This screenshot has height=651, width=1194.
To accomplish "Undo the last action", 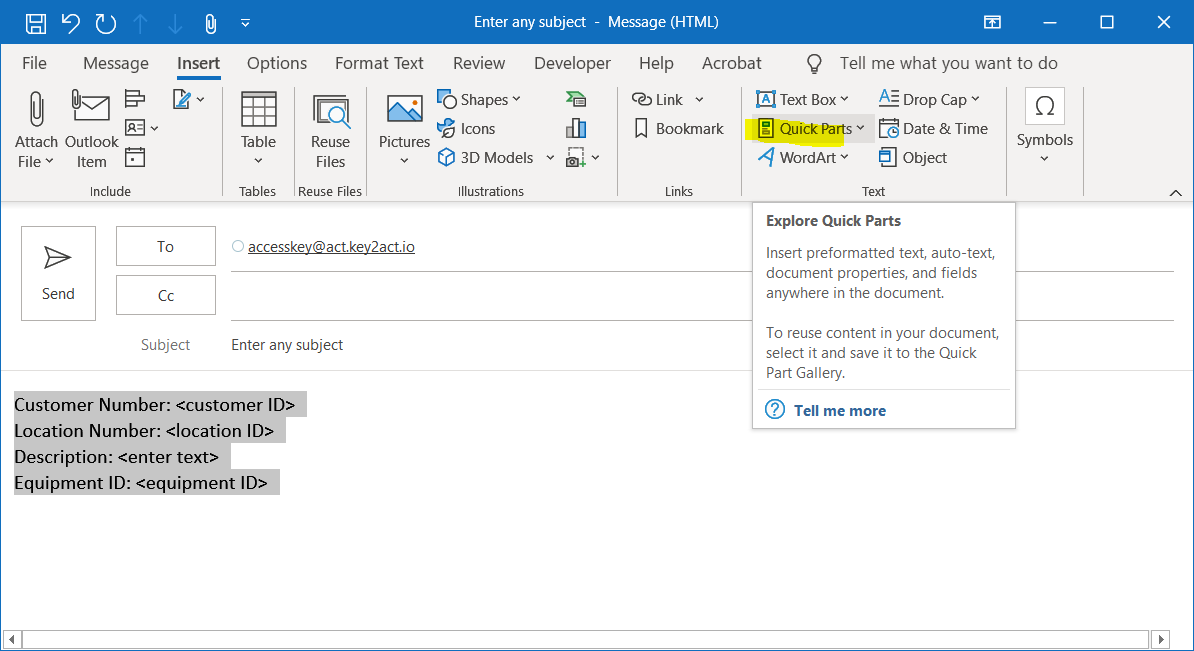I will pos(70,22).
